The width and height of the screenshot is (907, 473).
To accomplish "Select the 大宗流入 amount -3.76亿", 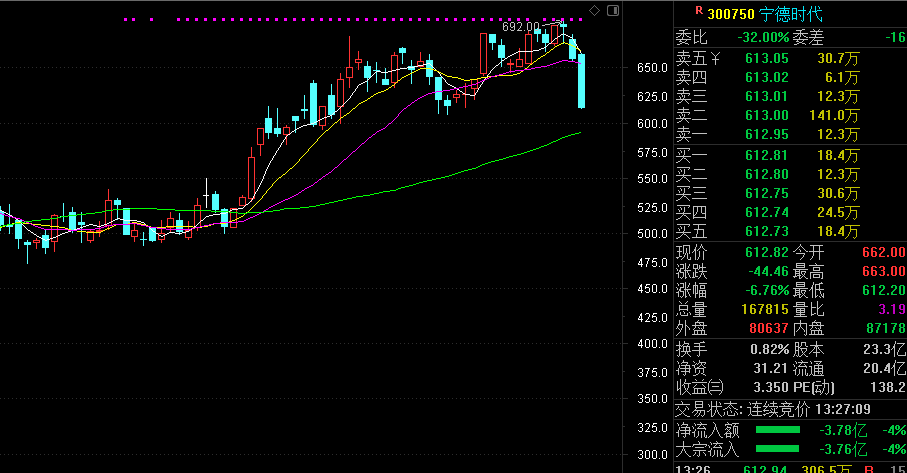I will tap(843, 449).
